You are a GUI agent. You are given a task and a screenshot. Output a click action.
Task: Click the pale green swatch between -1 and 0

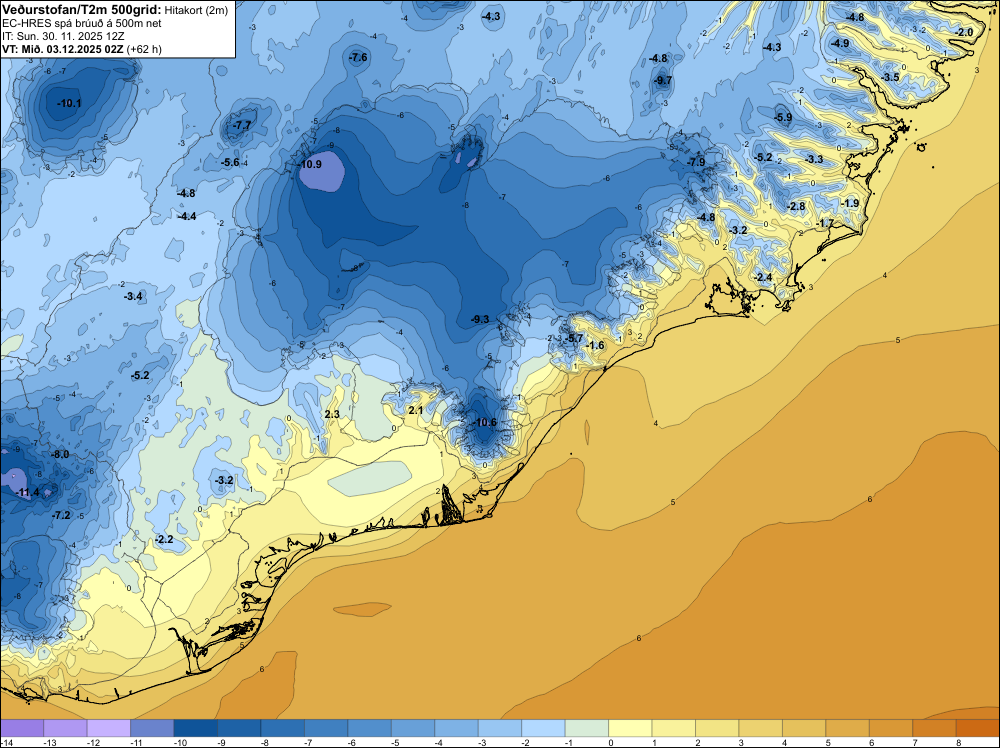pyautogui.click(x=587, y=728)
